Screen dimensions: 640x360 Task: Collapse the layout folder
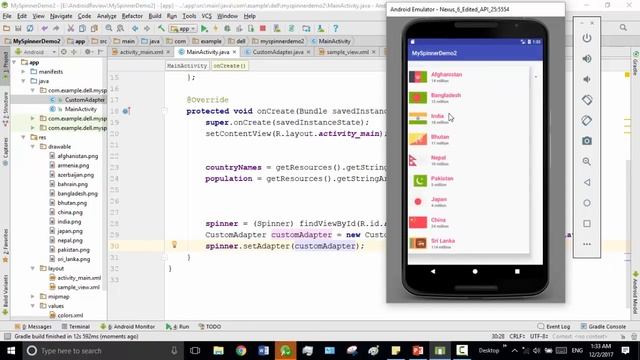(x=33, y=269)
